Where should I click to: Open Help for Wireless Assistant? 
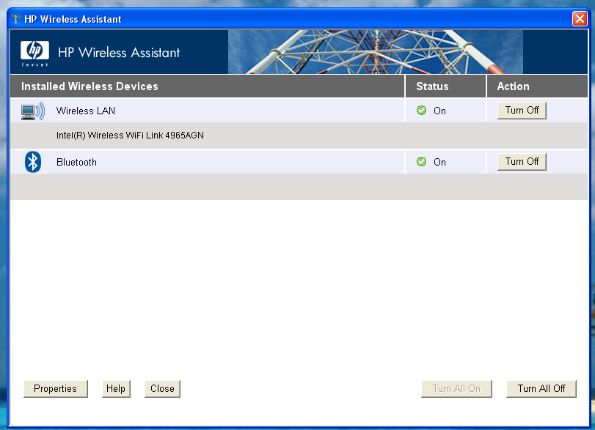click(x=116, y=389)
